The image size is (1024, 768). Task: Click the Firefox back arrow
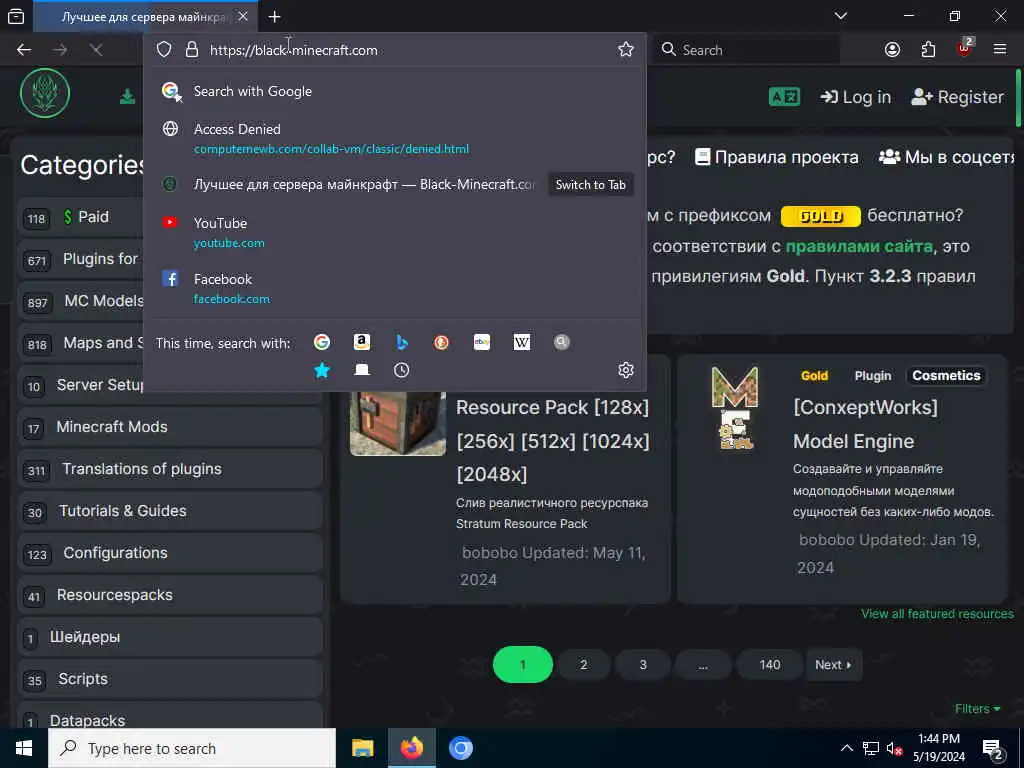pyautogui.click(x=24, y=50)
